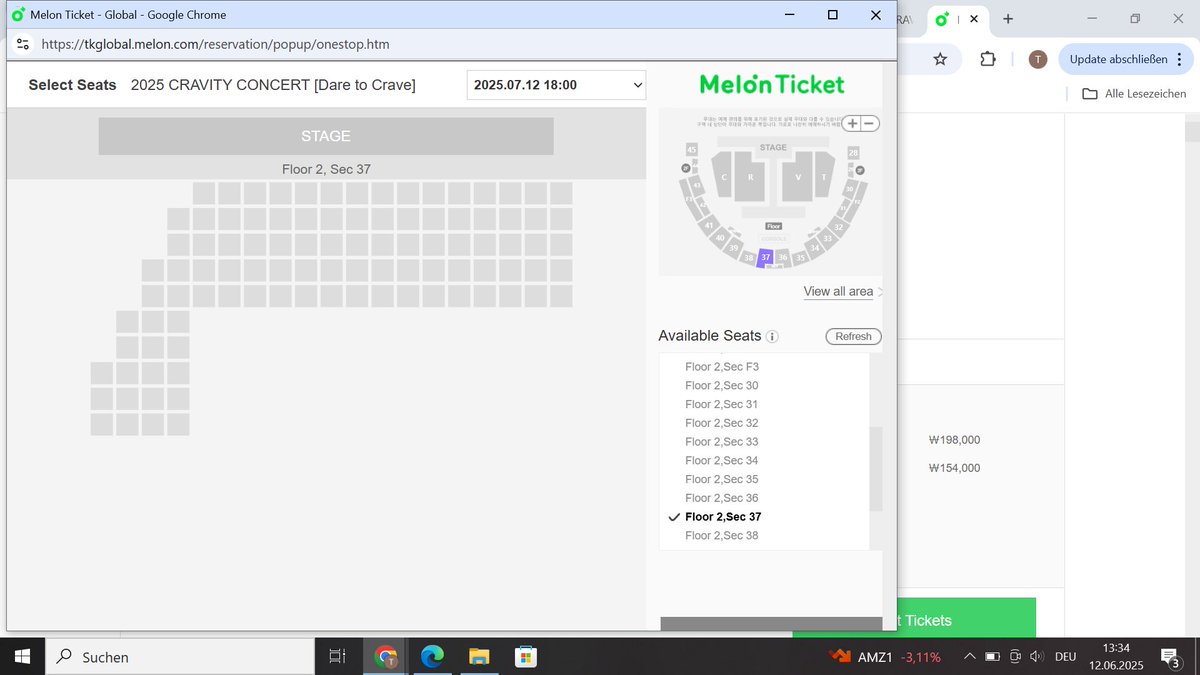The image size is (1200, 675).
Task: Expand View all area
Action: coord(840,291)
